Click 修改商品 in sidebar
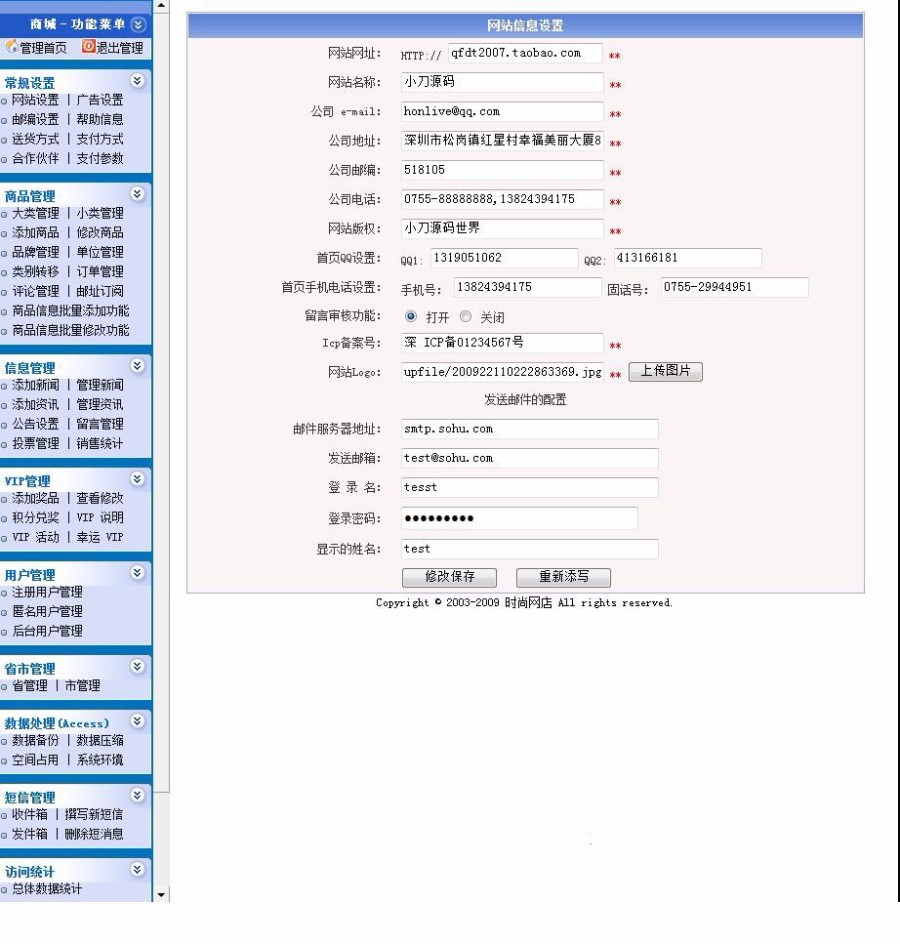900x944 pixels. point(100,232)
